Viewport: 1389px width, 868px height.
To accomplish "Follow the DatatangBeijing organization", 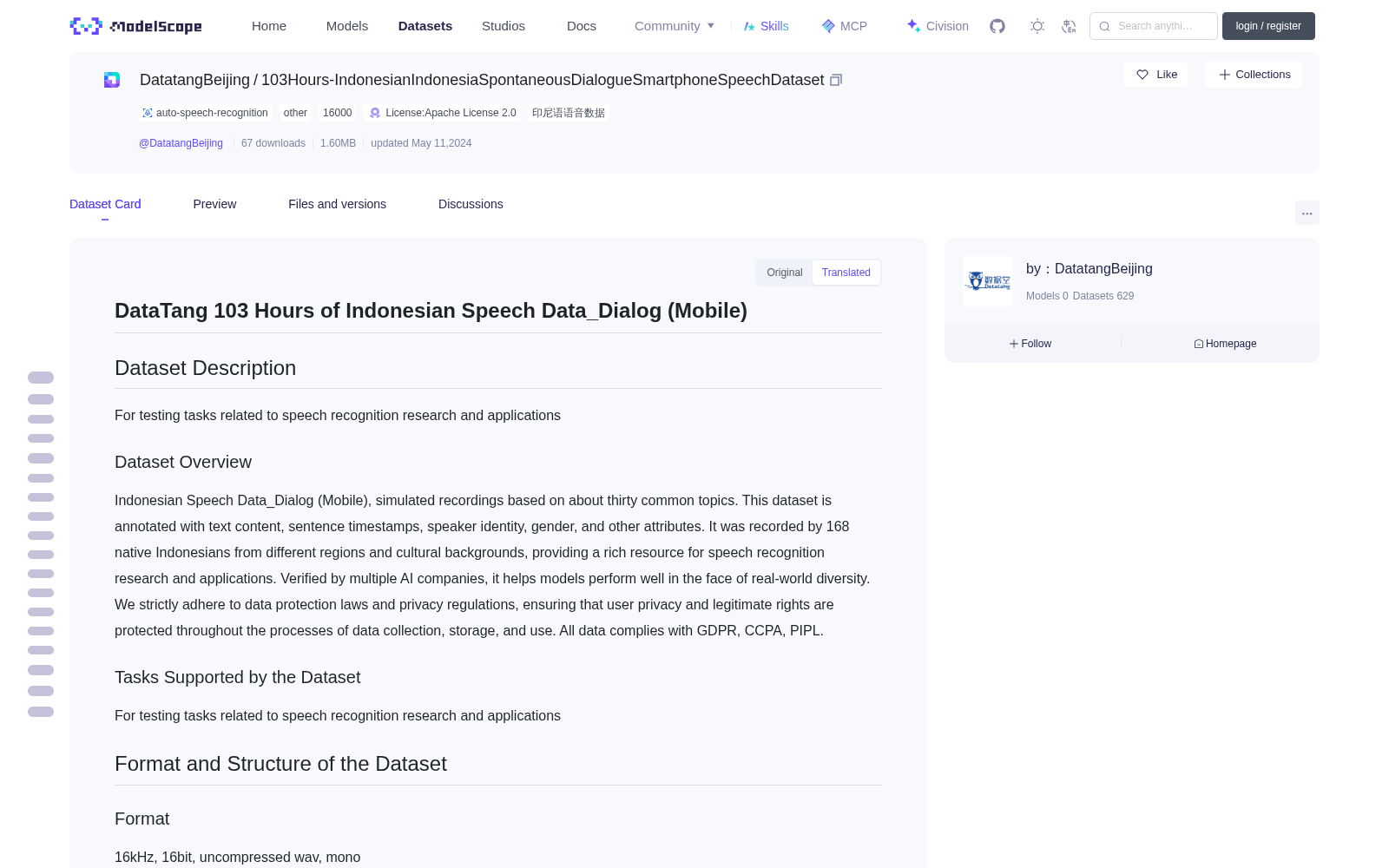I will tap(1030, 344).
